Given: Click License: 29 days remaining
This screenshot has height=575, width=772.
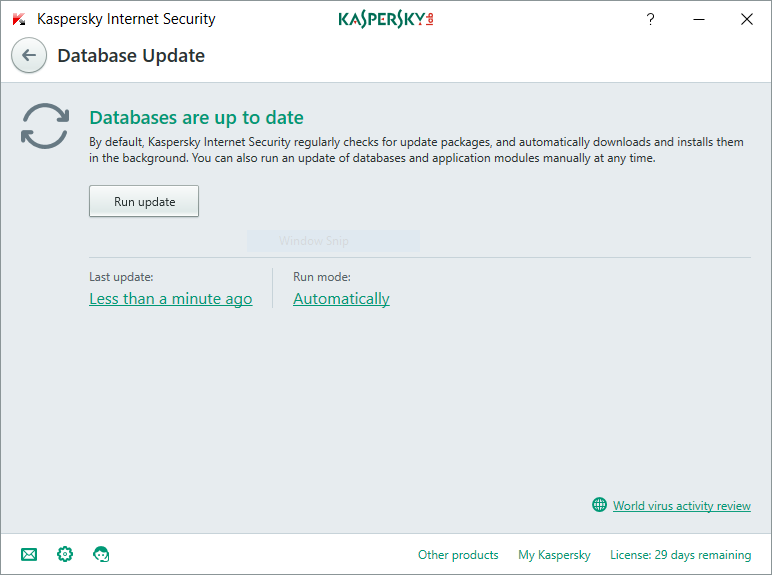Looking at the screenshot, I should pos(680,555).
